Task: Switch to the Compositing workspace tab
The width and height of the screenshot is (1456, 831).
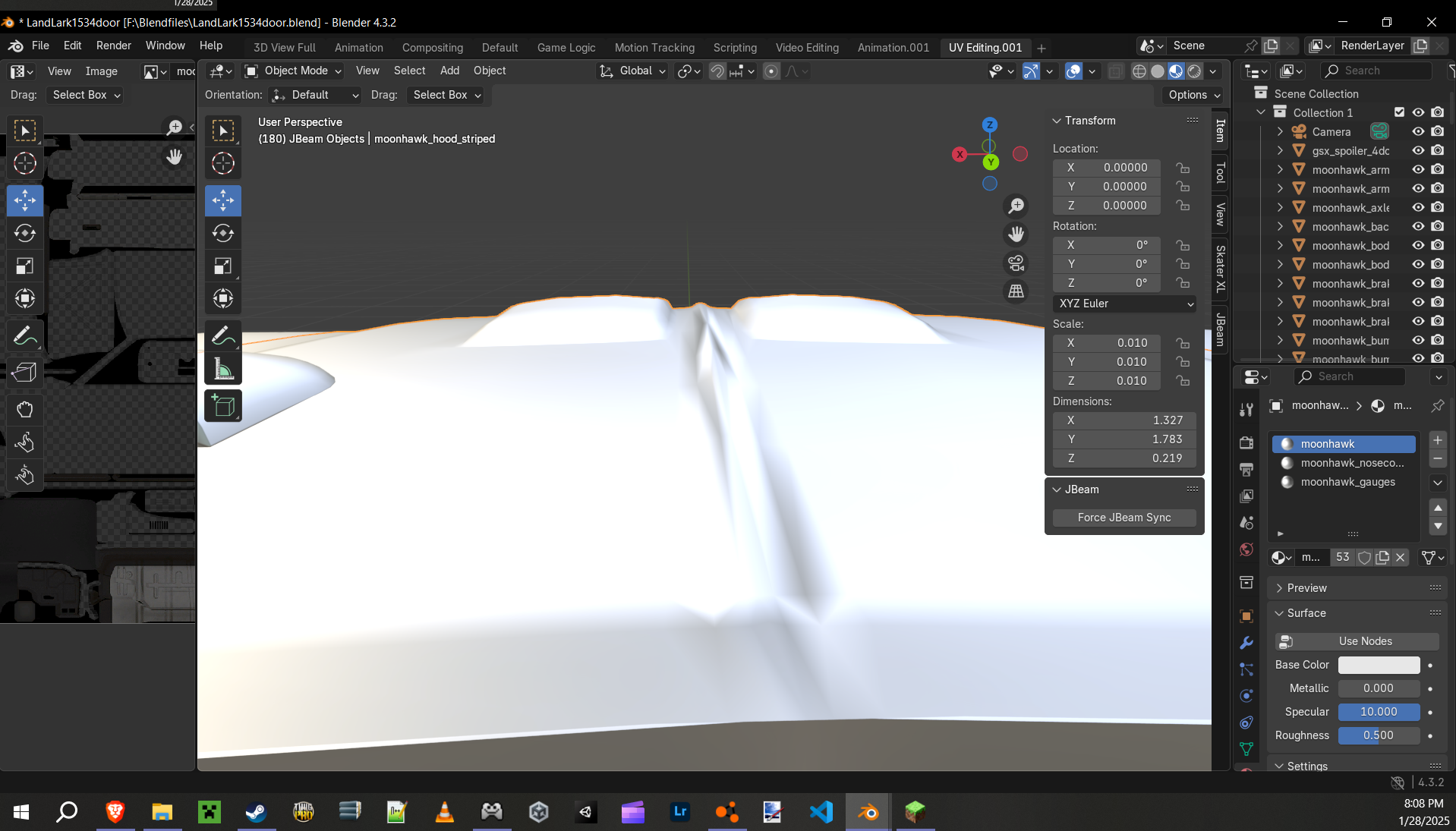Action: click(433, 48)
